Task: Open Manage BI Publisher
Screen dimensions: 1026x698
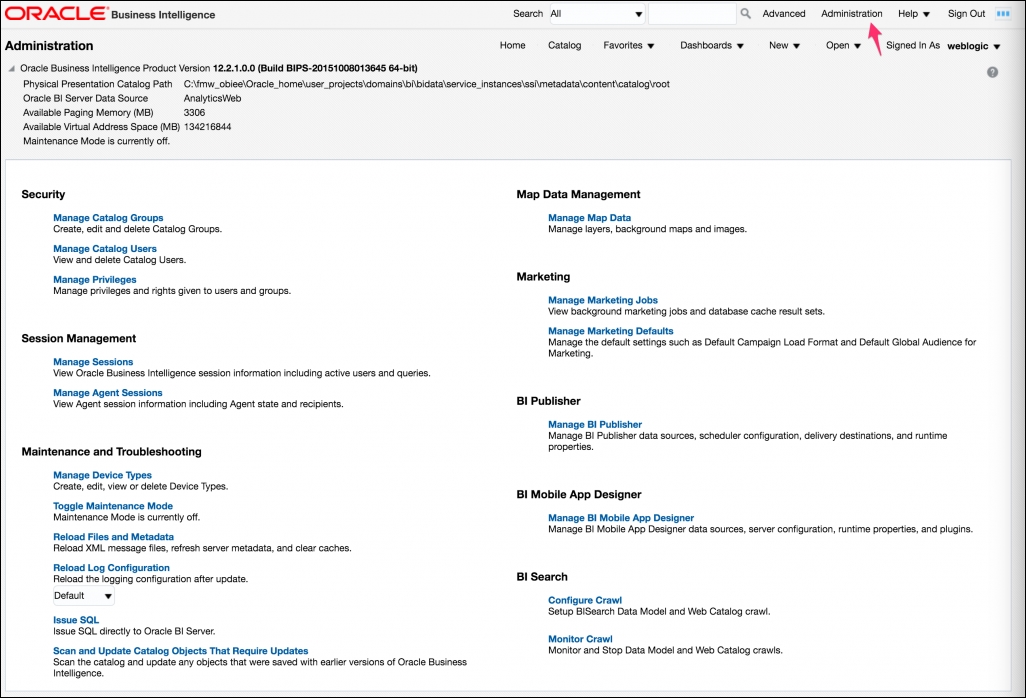Action: (x=595, y=425)
